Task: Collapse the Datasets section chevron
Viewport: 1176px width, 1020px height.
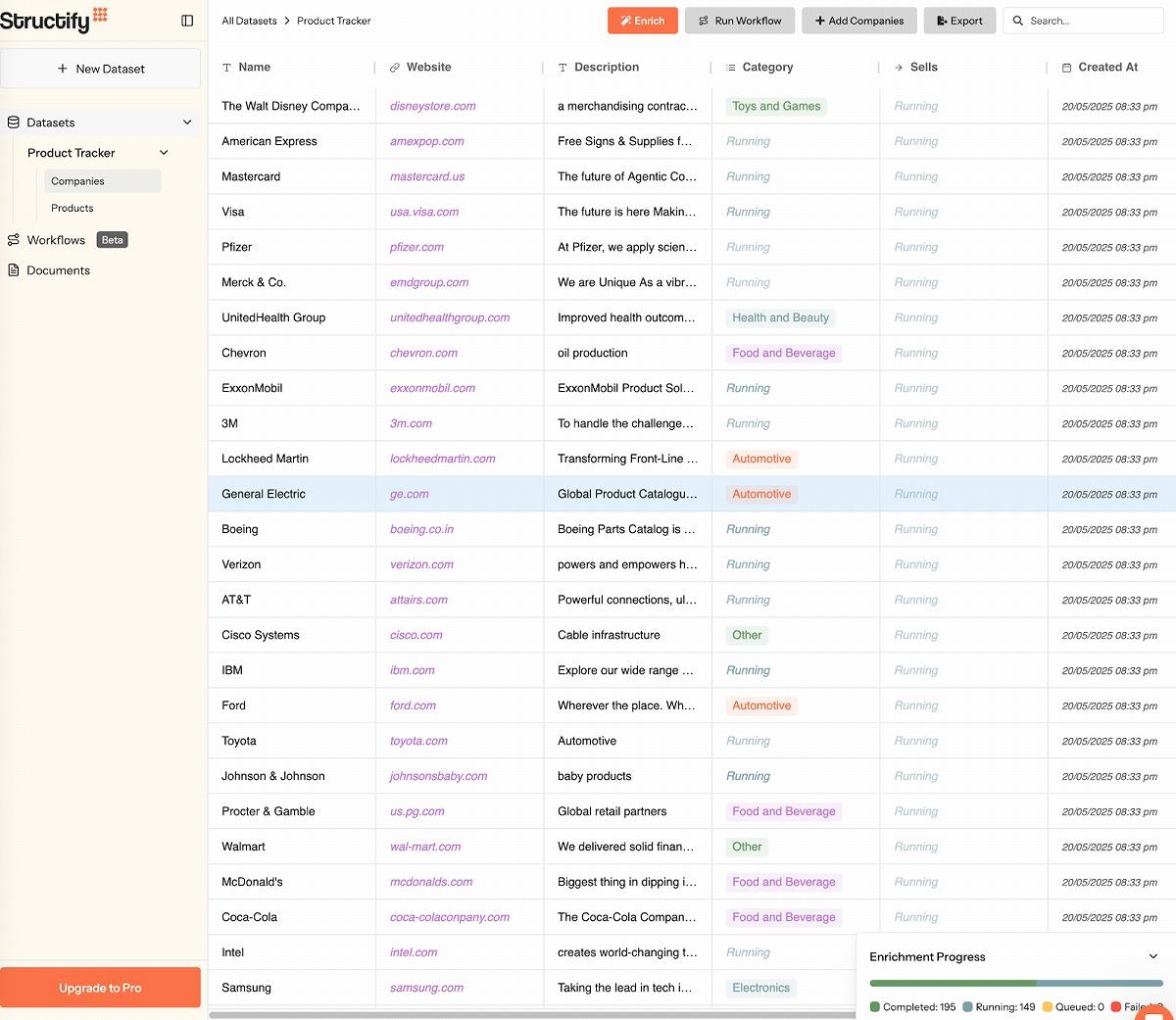Action: pyautogui.click(x=187, y=122)
